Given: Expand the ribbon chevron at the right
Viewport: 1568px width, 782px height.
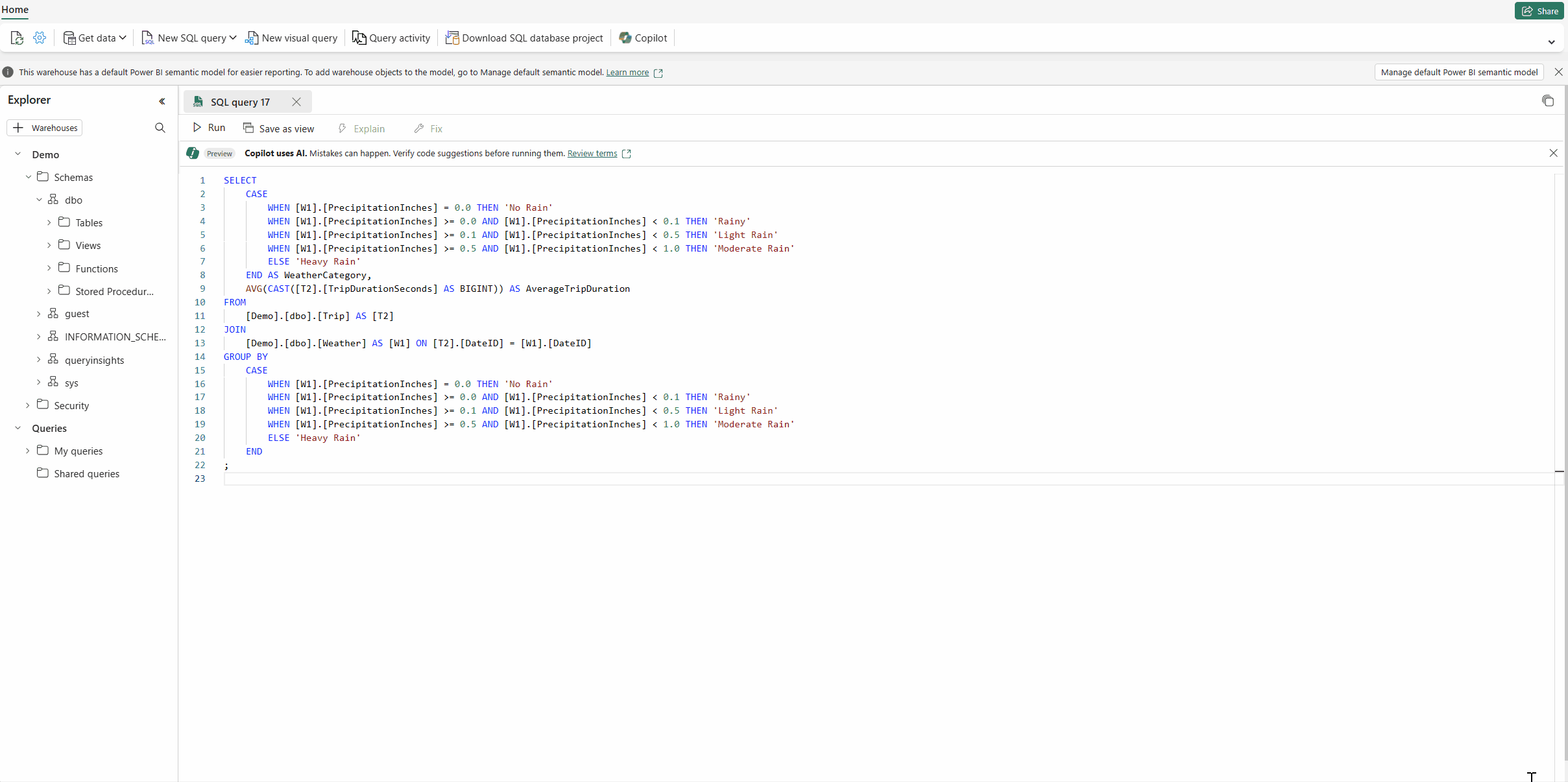Looking at the screenshot, I should click(x=1551, y=42).
